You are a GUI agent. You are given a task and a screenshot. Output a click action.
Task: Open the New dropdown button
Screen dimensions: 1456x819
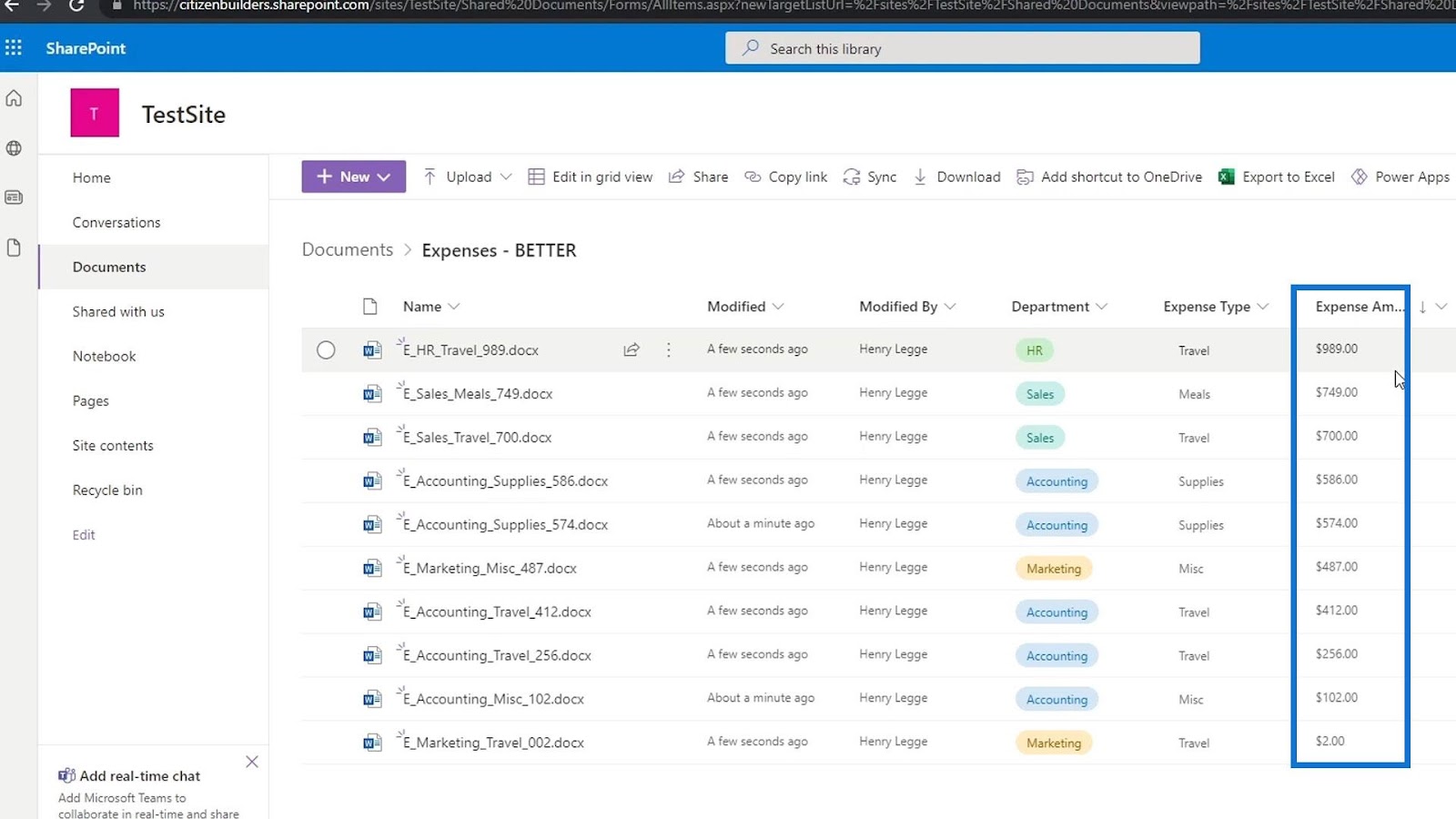[x=354, y=177]
